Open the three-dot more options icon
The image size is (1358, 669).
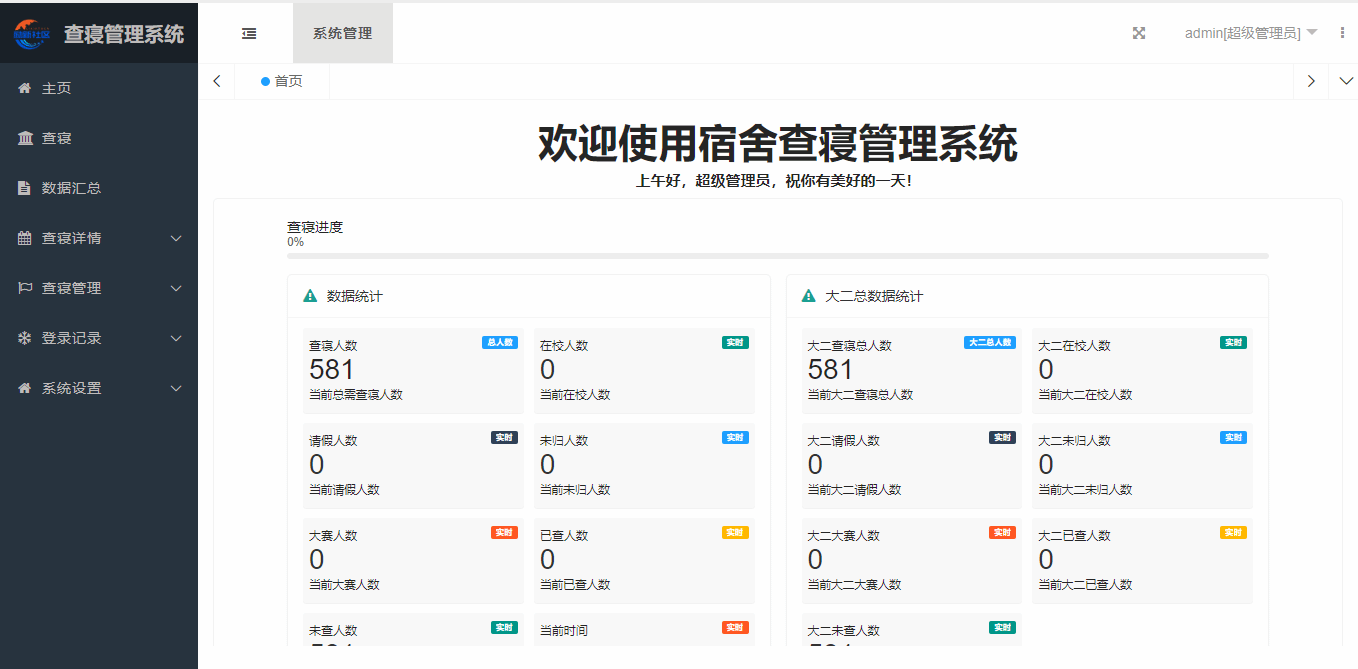[1341, 33]
